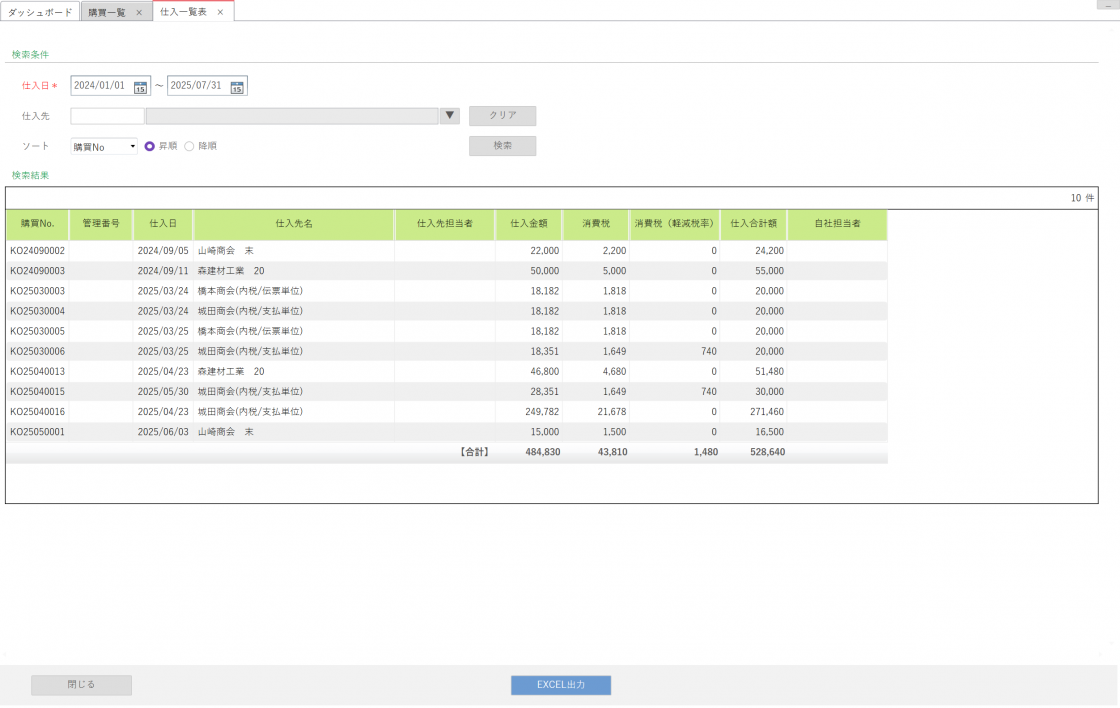The height and width of the screenshot is (708, 1120).
Task: Click the 閉じる button
Action: (x=81, y=685)
